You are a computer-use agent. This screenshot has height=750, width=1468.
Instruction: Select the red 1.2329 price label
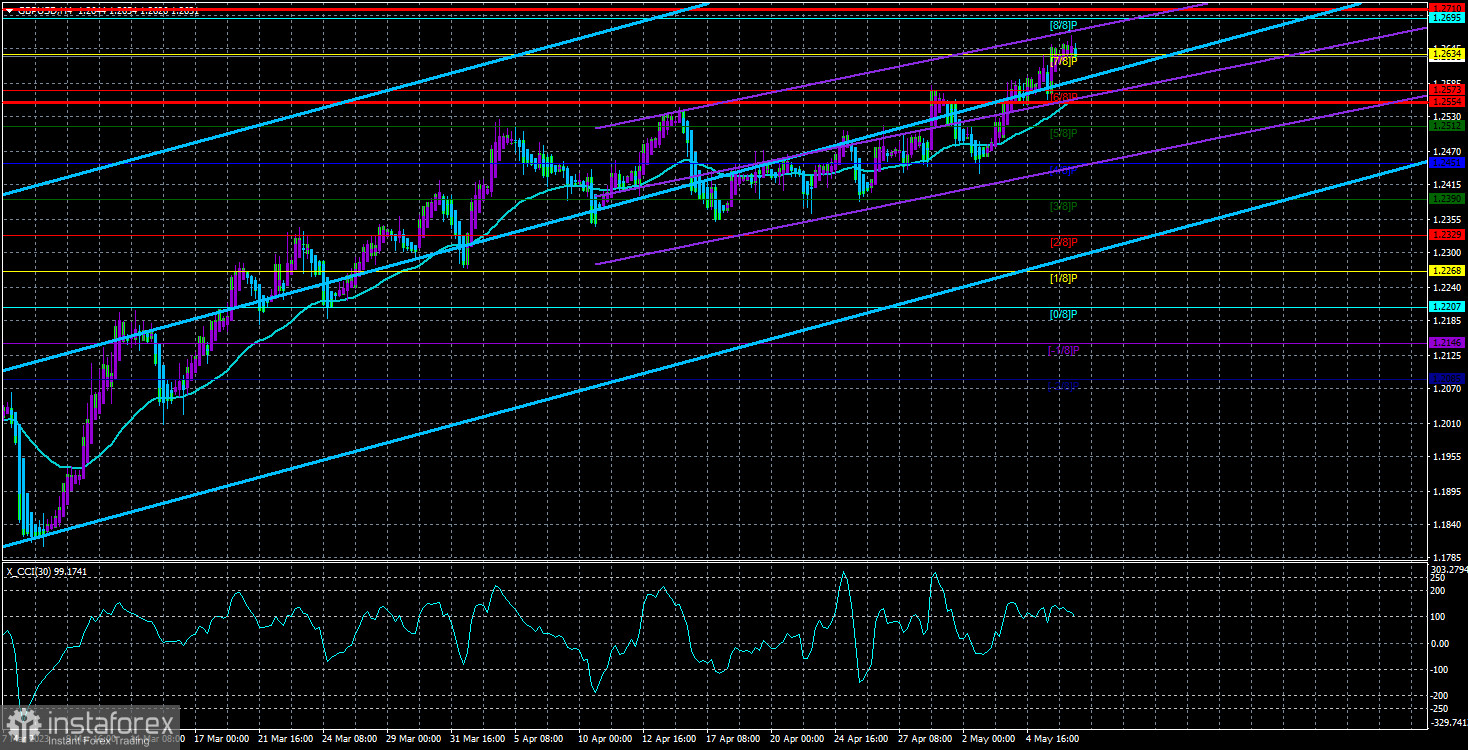(1446, 234)
